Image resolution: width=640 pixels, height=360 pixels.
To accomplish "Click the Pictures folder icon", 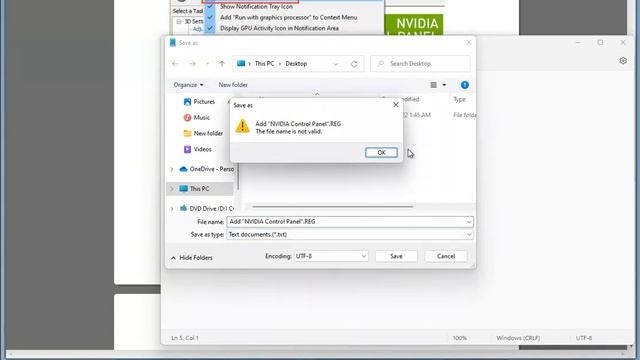I will coord(187,102).
